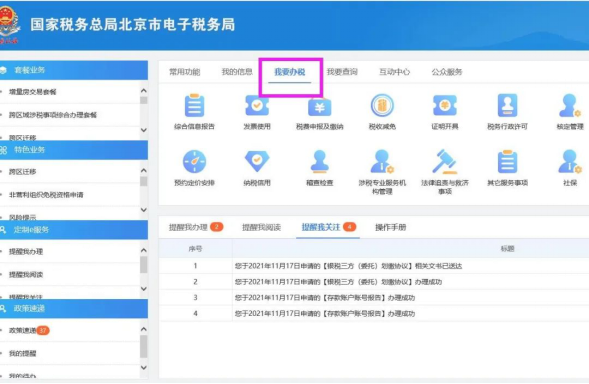
Task: Open the 其它服务事项 clipboard icon
Action: pyautogui.click(x=507, y=162)
